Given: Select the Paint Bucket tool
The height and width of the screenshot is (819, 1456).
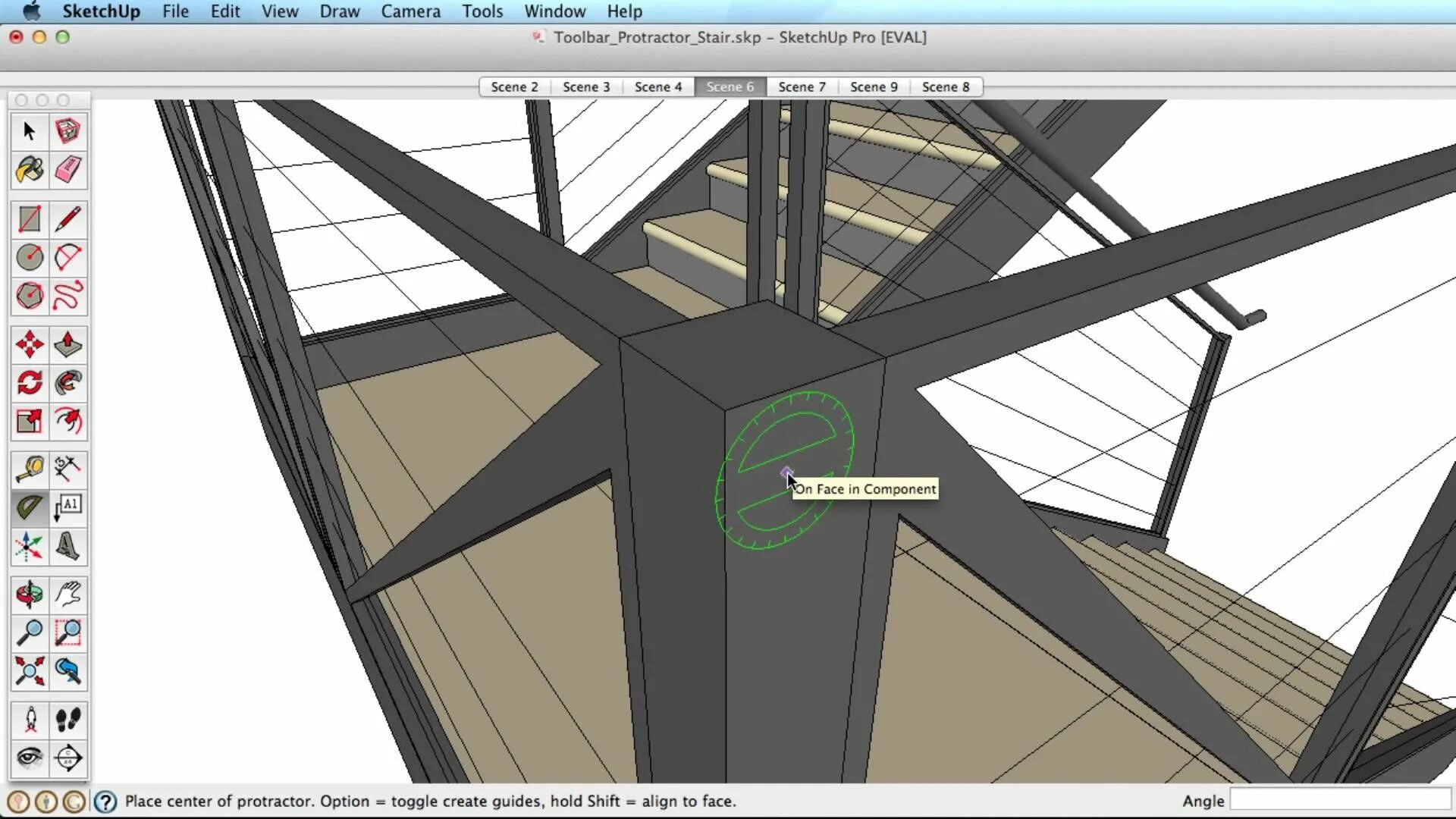Looking at the screenshot, I should (30, 170).
